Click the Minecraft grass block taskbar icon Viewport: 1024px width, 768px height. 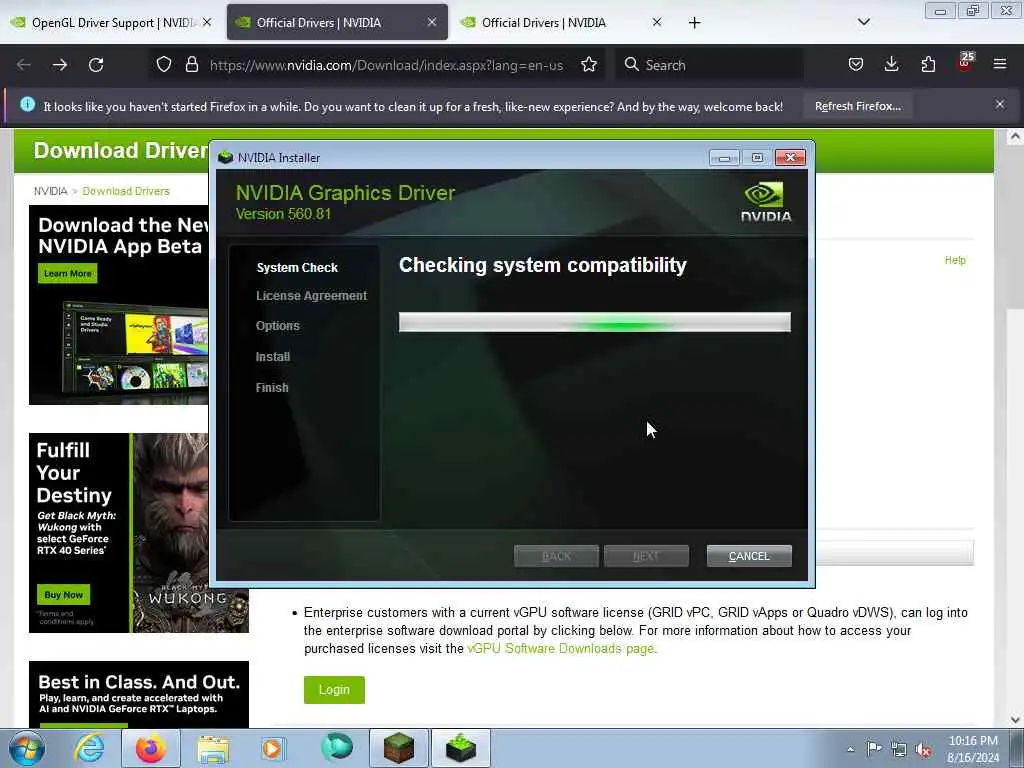coord(398,748)
